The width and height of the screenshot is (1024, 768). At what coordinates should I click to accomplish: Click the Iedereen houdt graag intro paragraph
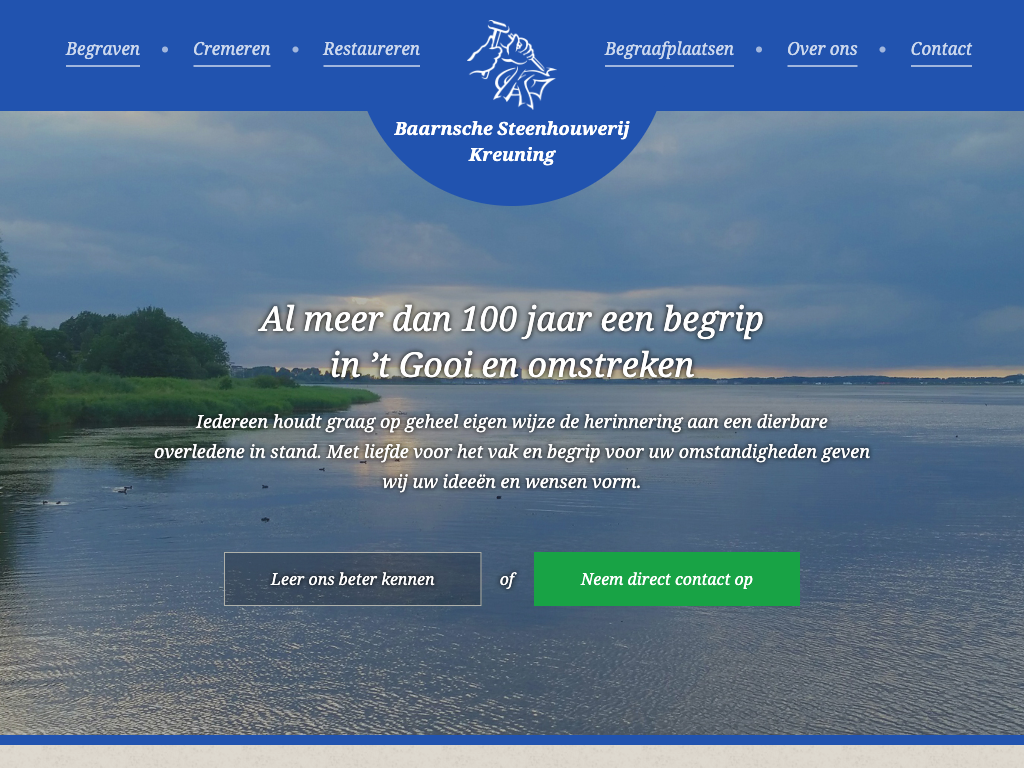(x=511, y=451)
